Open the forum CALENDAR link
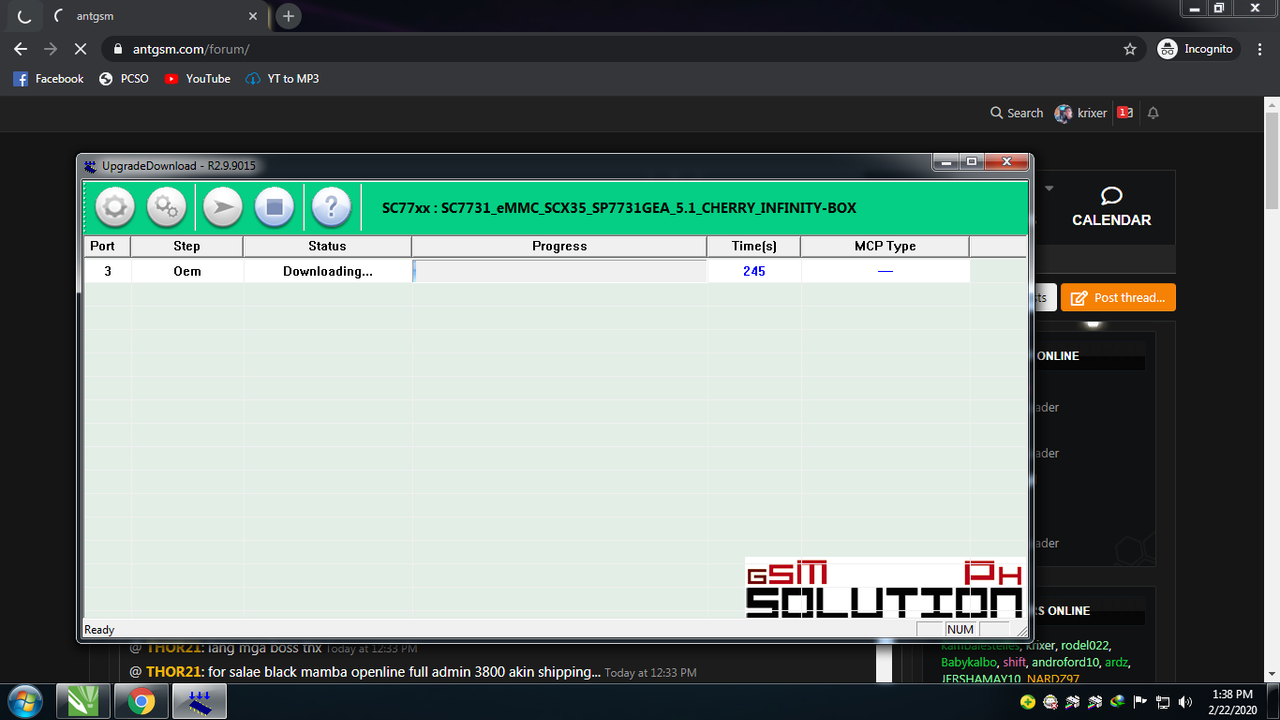This screenshot has height=720, width=1280. coord(1111,208)
